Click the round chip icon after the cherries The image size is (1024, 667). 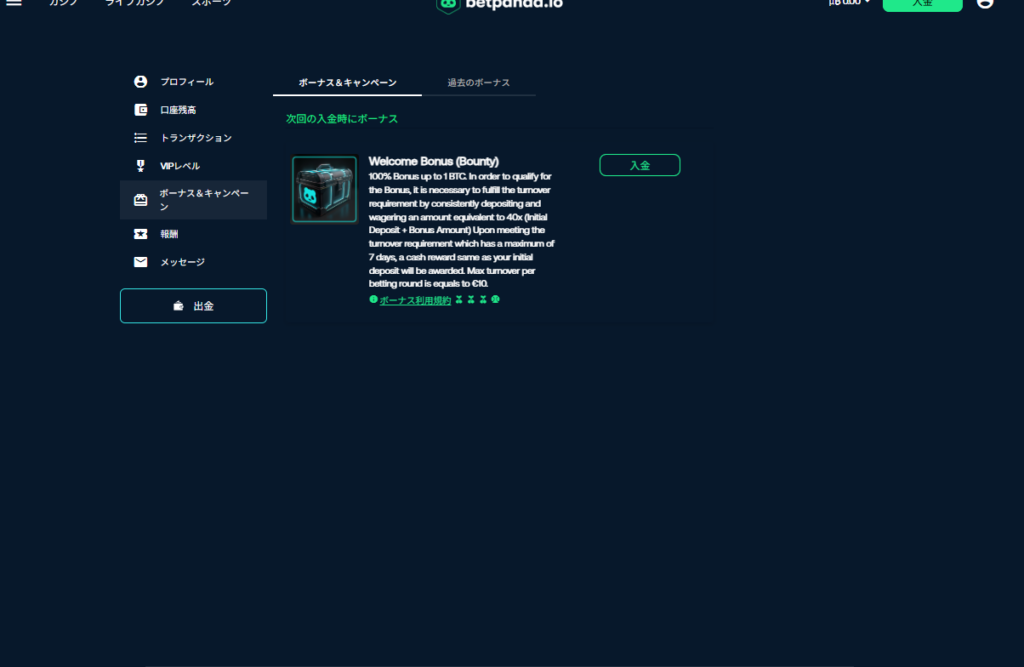495,299
